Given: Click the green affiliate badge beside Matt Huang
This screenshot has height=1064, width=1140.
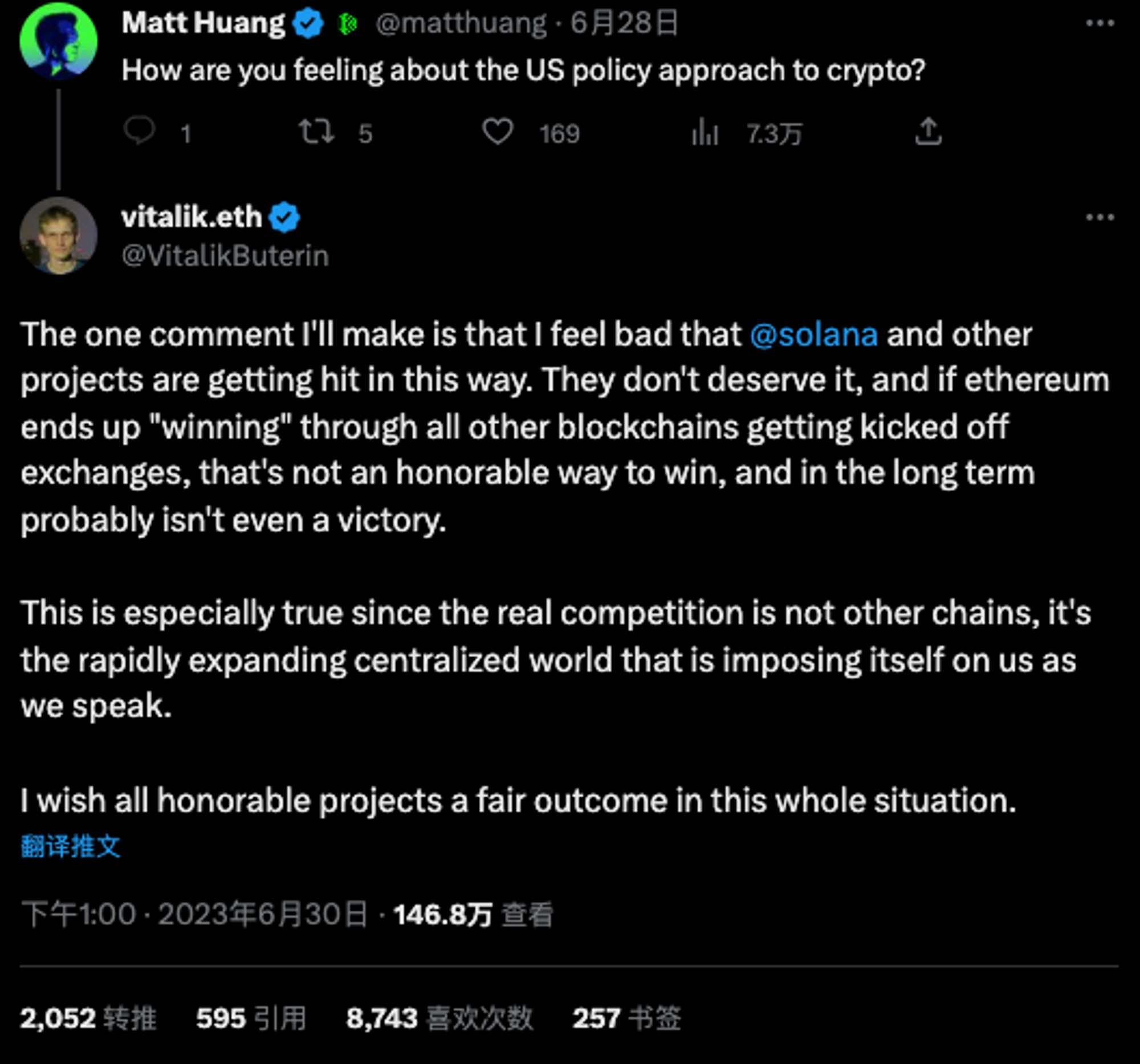Looking at the screenshot, I should (348, 24).
